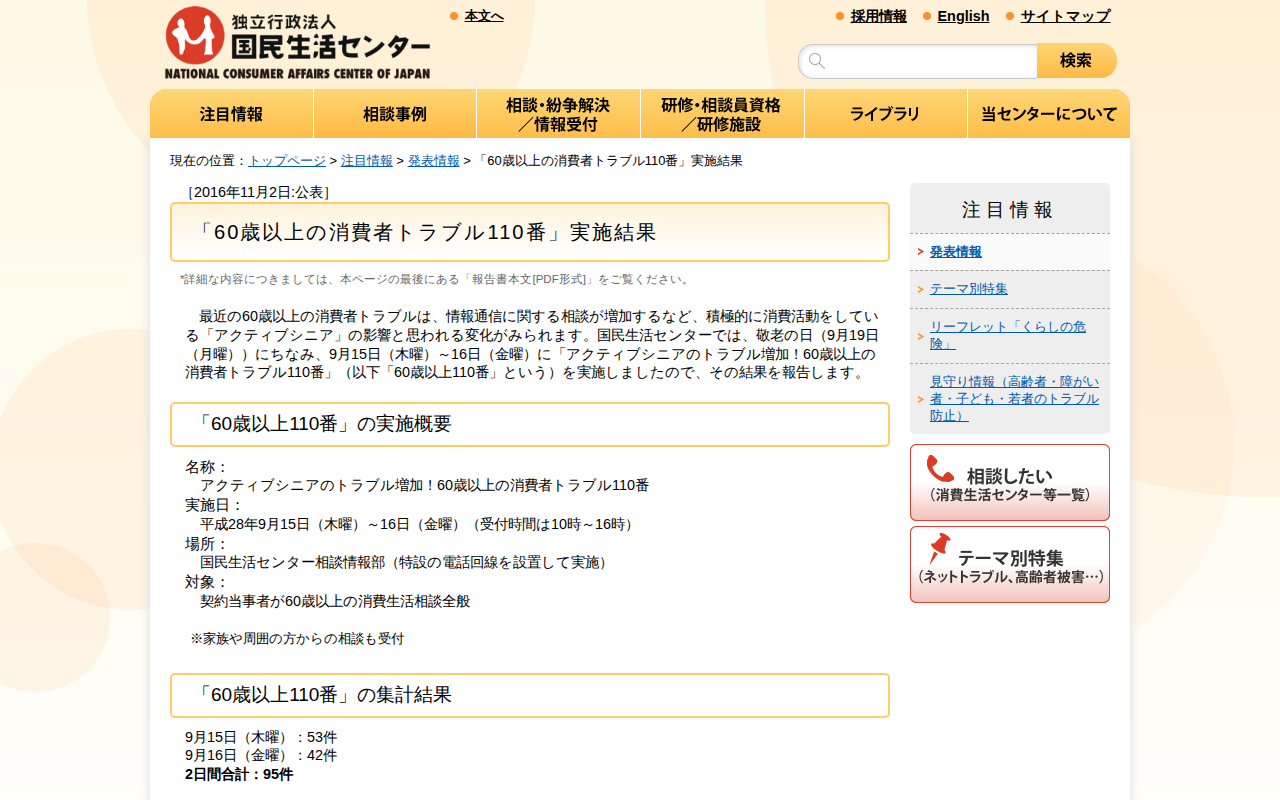Open the ライブラリ navigation tab

[885, 114]
